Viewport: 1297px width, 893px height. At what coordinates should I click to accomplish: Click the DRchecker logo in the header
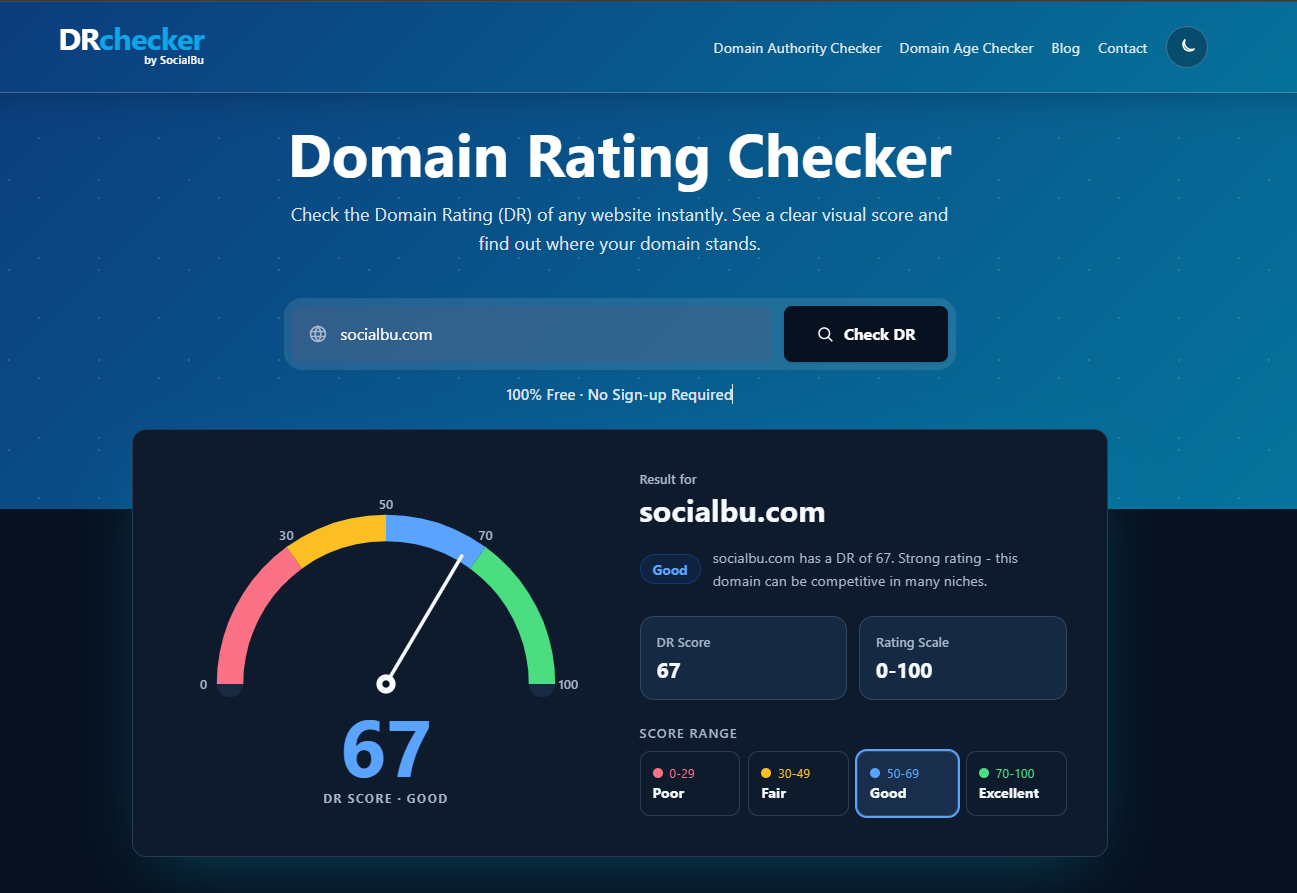pos(132,46)
